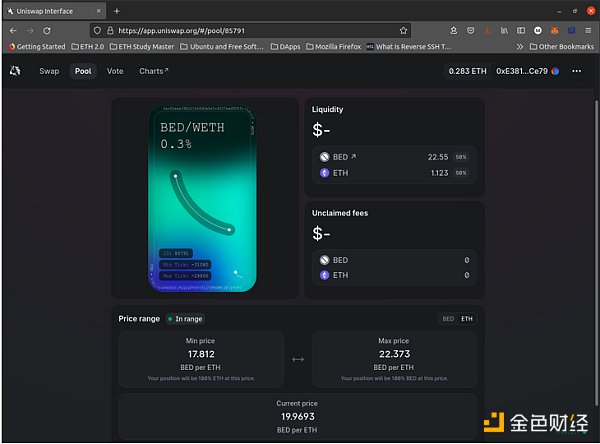Viewport: 600px width, 444px height.
Task: Reload the page with the refresh icon
Action: click(50, 30)
